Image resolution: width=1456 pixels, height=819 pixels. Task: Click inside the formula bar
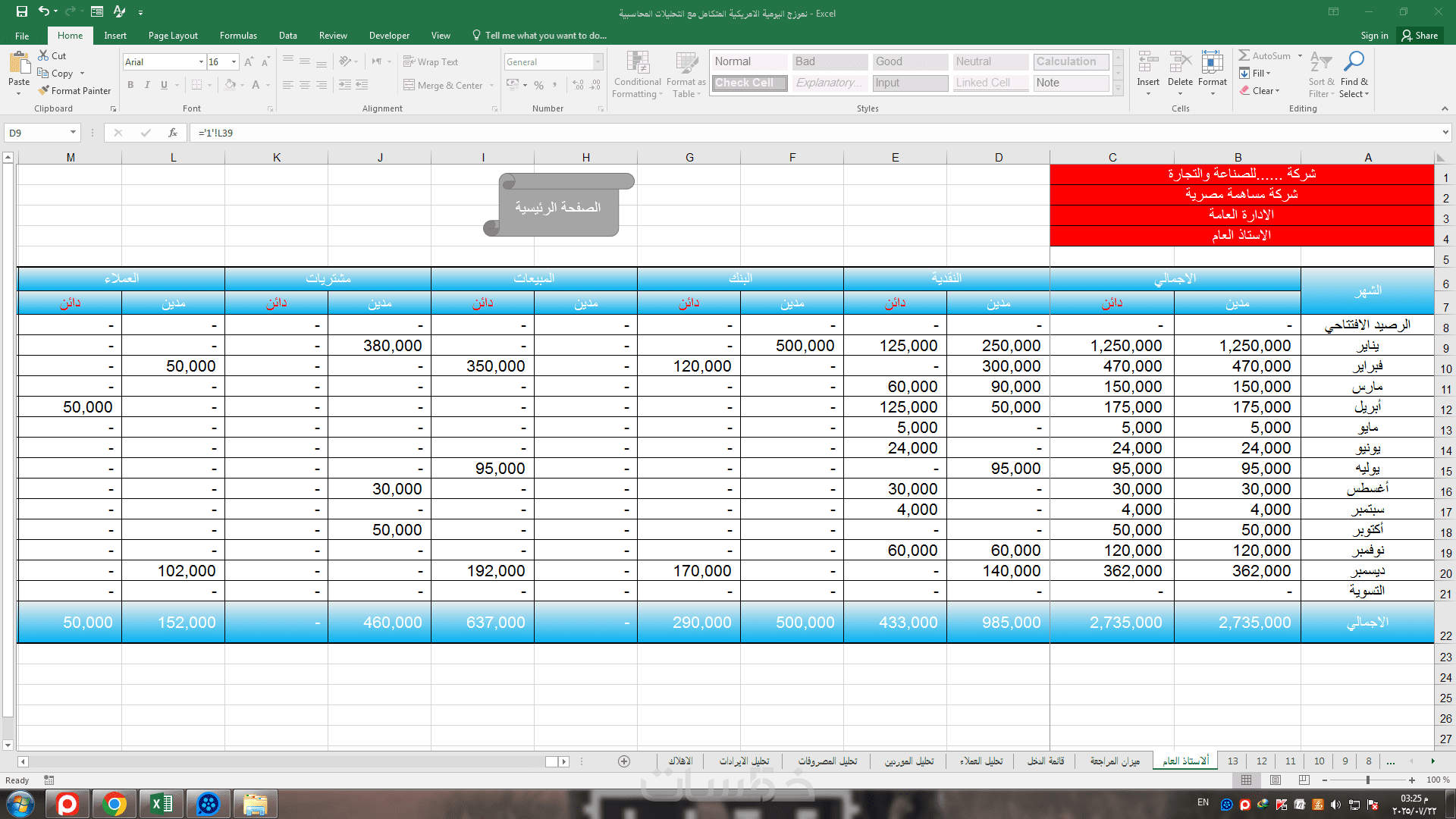point(758,133)
